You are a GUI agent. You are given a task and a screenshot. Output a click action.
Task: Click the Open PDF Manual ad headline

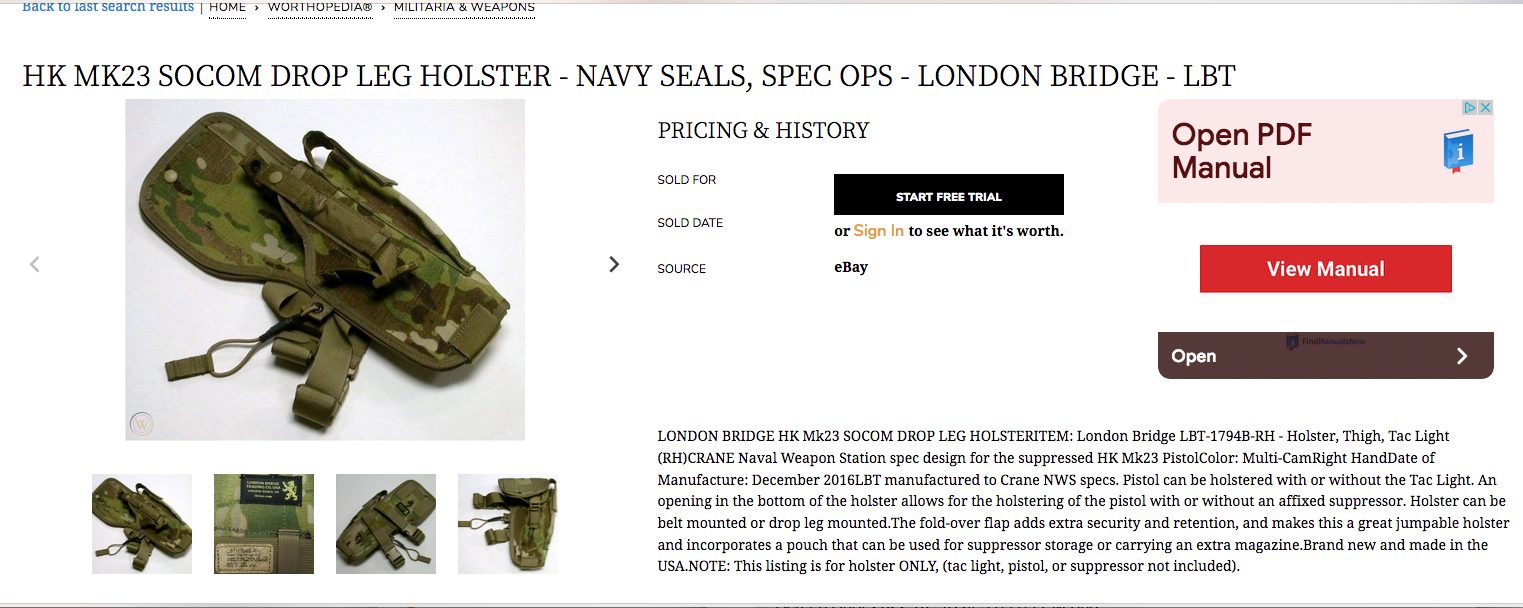[x=1242, y=151]
